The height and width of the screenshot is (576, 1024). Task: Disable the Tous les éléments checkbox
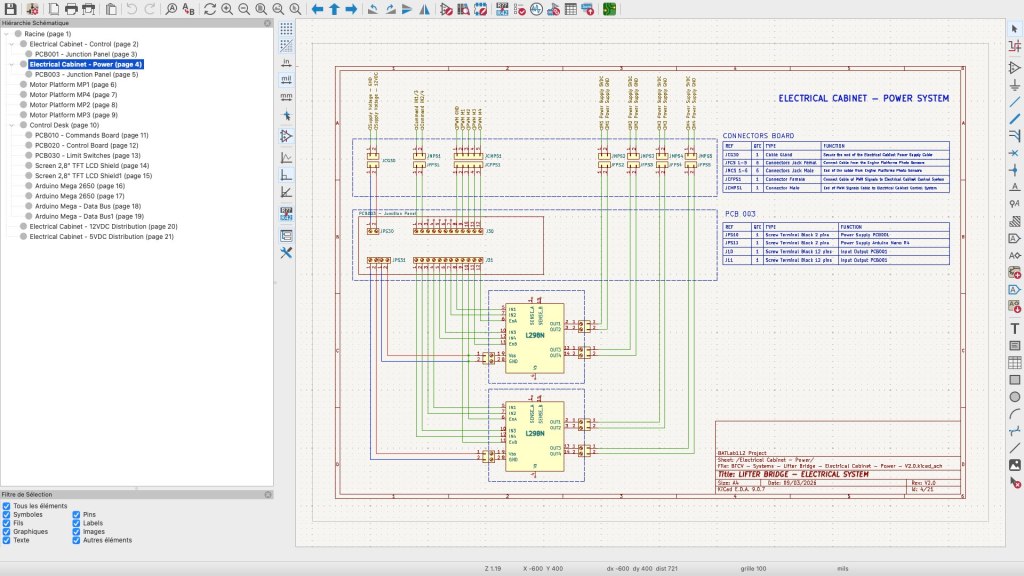point(8,506)
